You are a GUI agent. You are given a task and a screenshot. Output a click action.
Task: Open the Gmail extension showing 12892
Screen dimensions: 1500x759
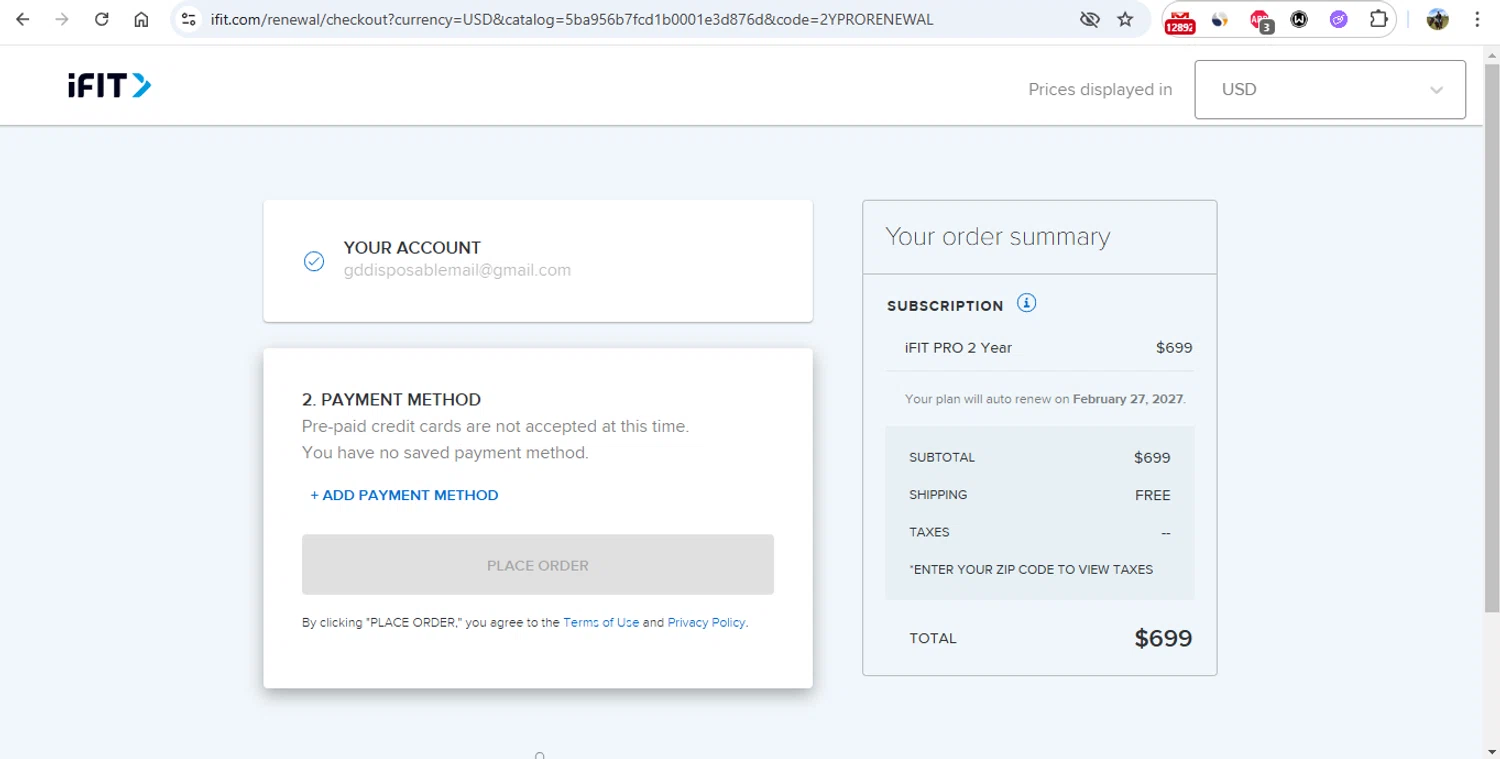click(x=1180, y=20)
